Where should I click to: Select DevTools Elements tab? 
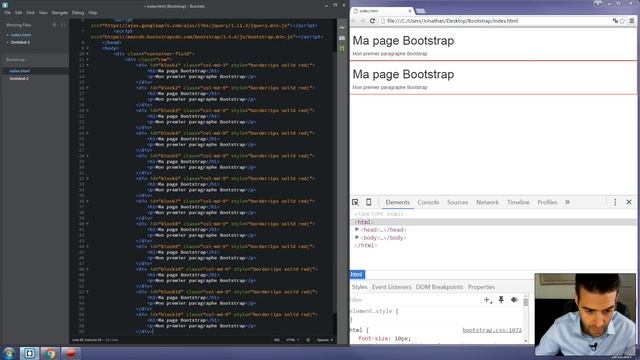(x=398, y=202)
